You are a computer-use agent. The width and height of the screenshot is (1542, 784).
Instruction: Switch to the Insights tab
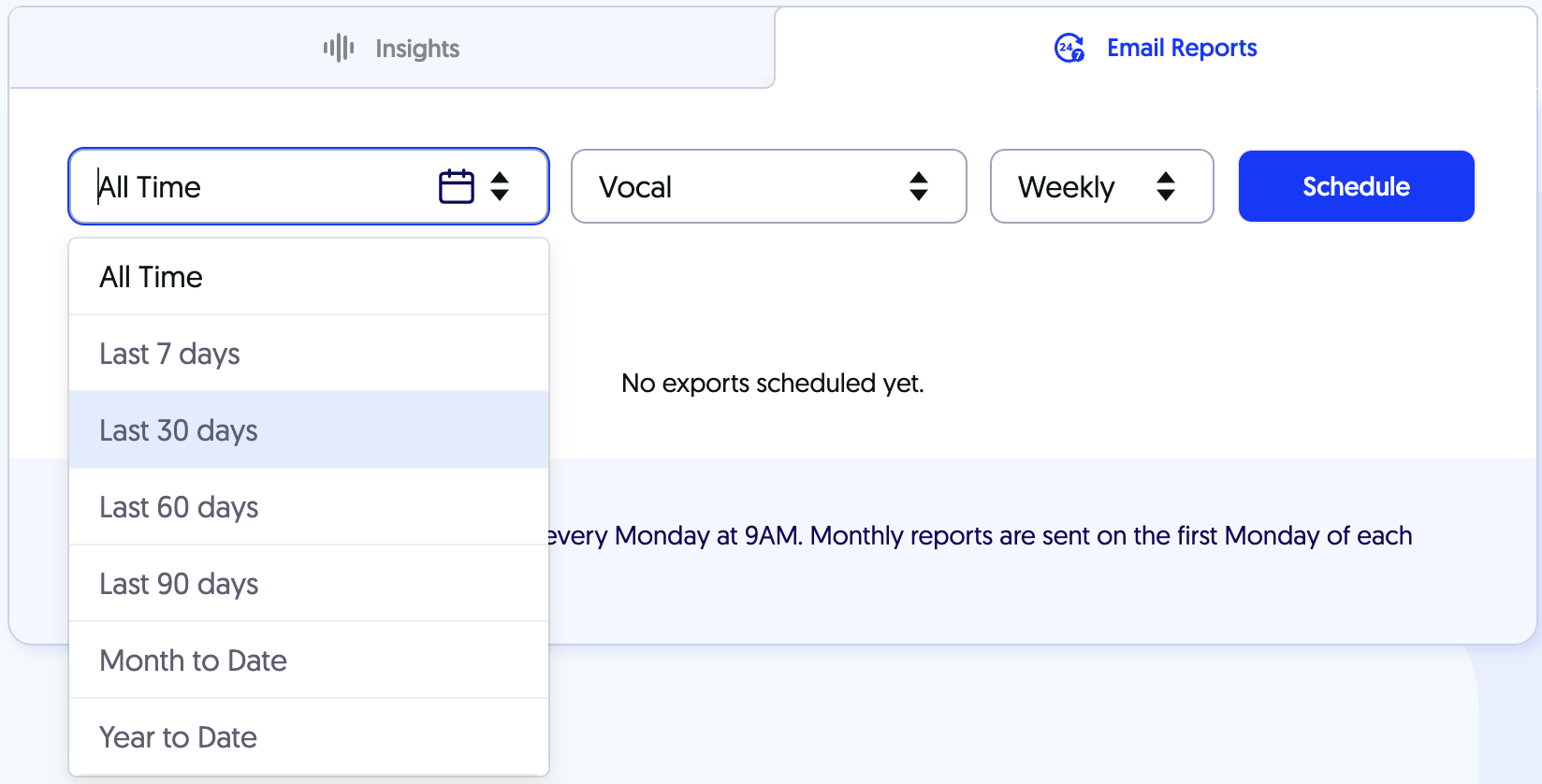392,48
